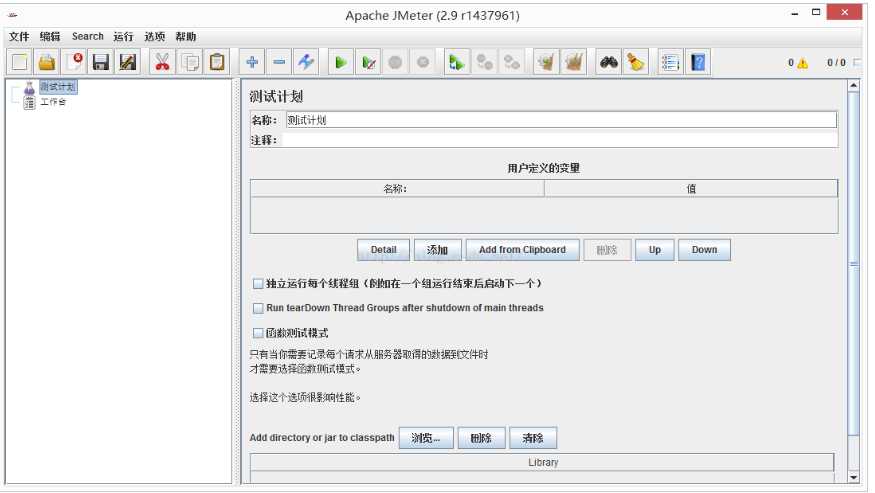Open the 选项 menu
The height and width of the screenshot is (493, 875).
pos(155,36)
